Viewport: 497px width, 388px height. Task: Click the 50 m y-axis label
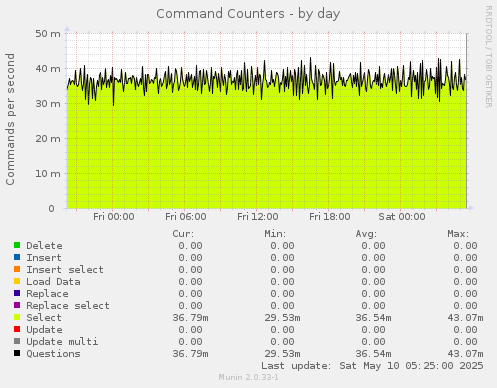coord(48,34)
